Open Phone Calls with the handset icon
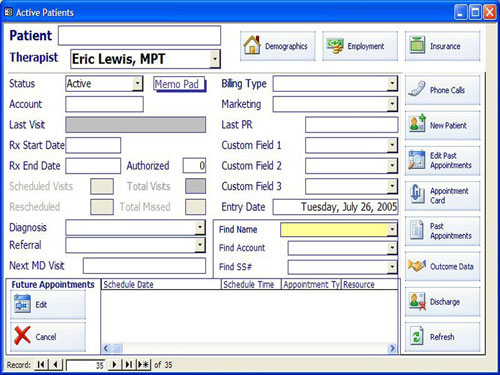The image size is (500, 375). point(443,90)
